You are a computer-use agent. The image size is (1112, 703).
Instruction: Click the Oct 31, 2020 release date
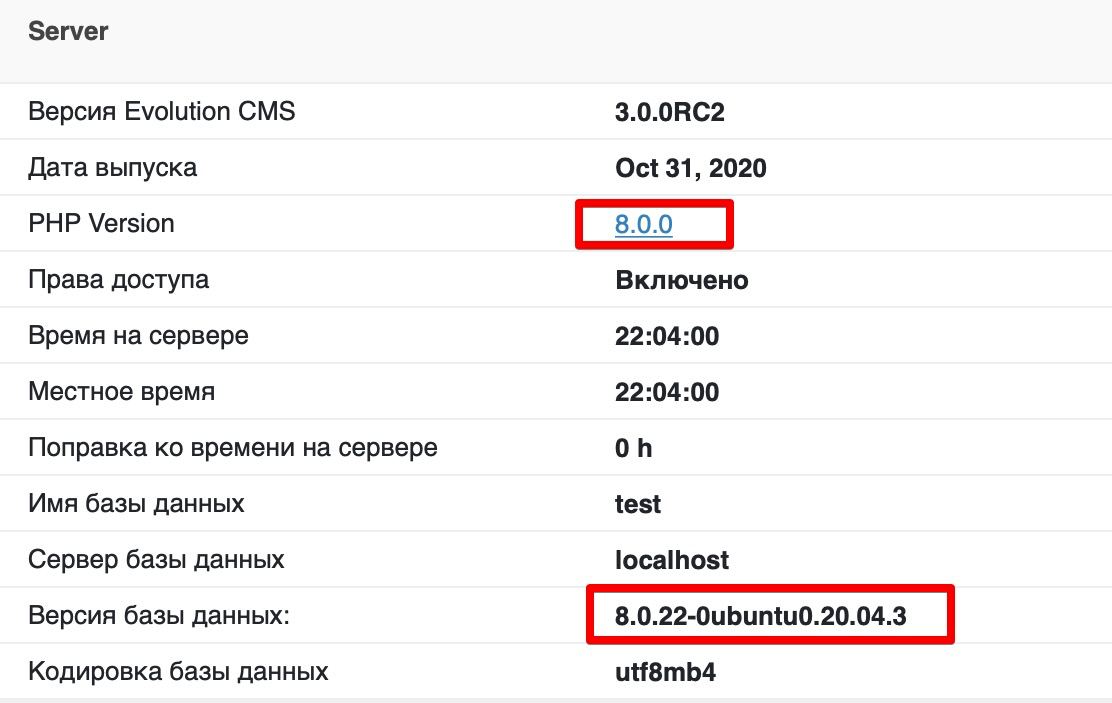point(690,168)
